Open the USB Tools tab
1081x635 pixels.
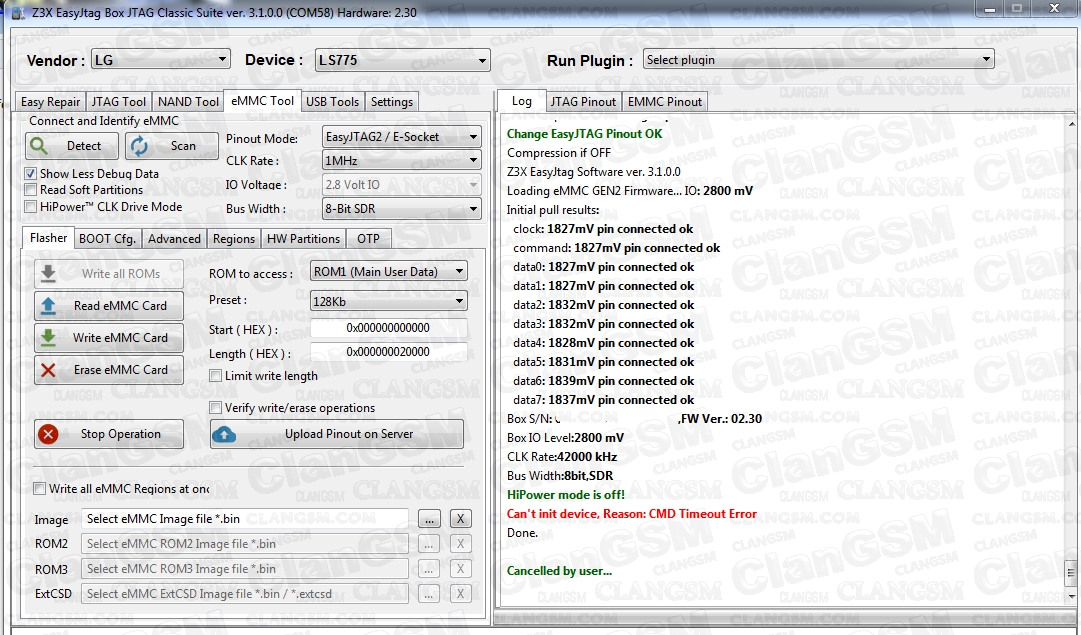[x=332, y=101]
